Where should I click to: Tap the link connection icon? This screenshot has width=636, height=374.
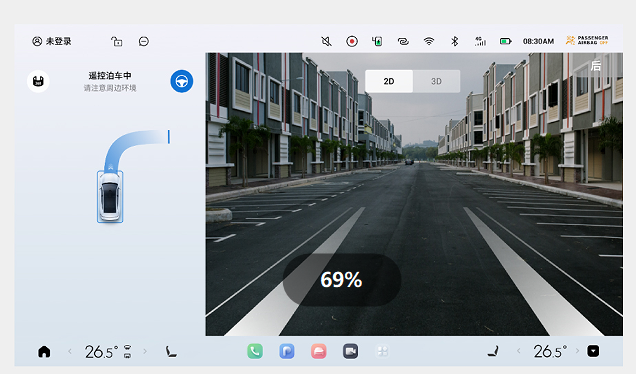(403, 41)
